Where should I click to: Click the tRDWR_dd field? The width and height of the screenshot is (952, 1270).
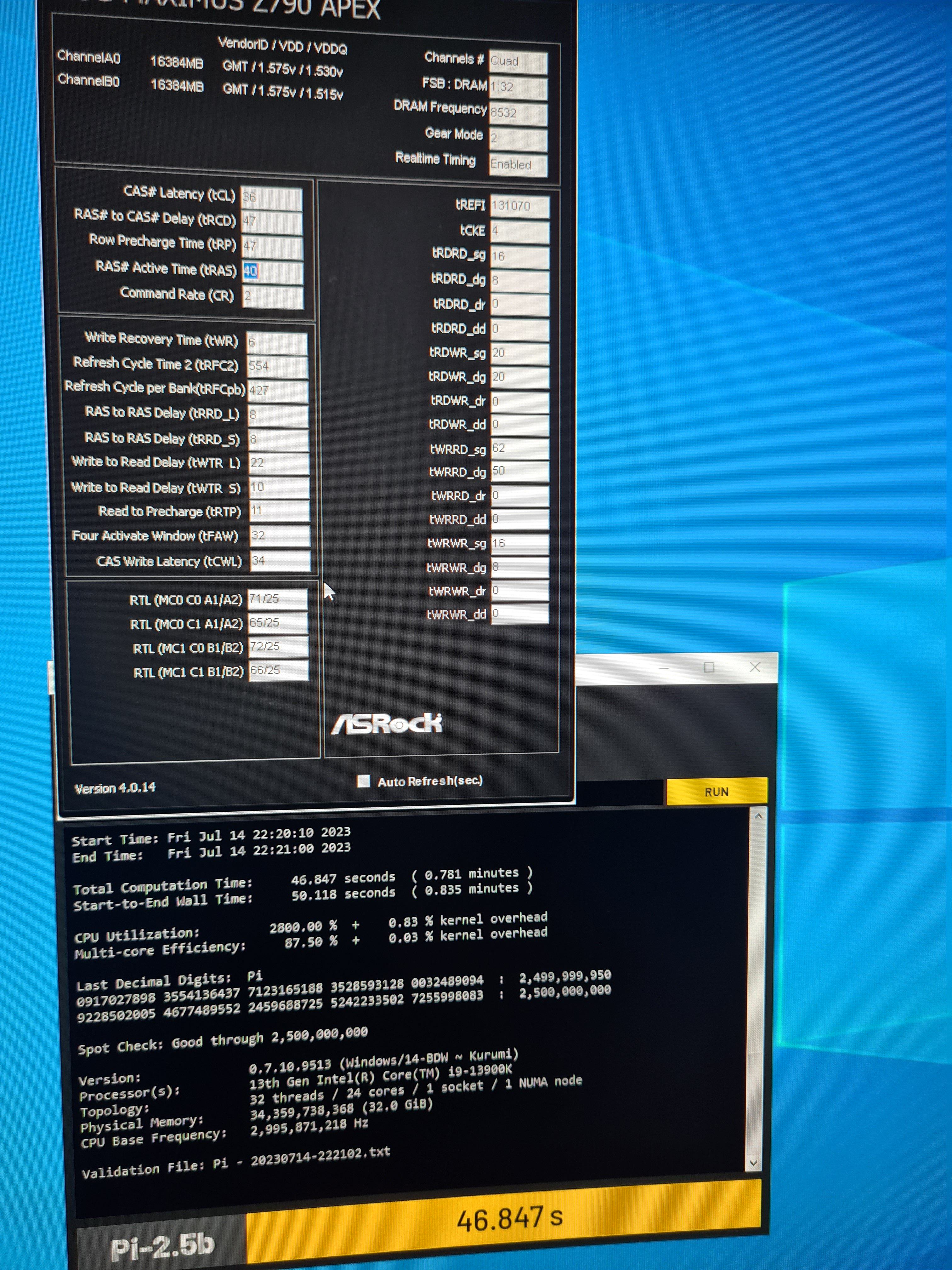[519, 426]
